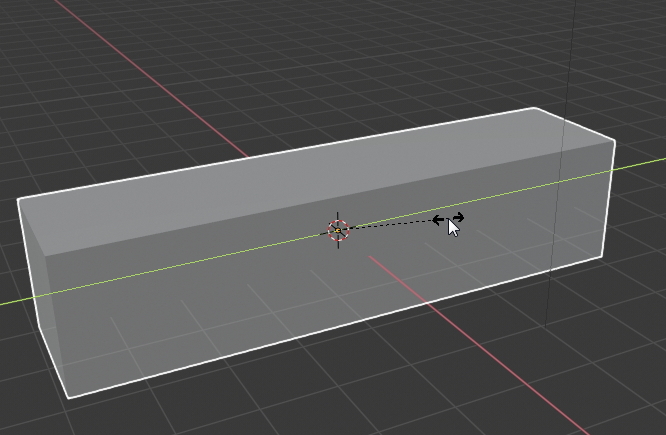
Task: Click the orange origin dot inside 3D cursor
Action: coord(338,231)
